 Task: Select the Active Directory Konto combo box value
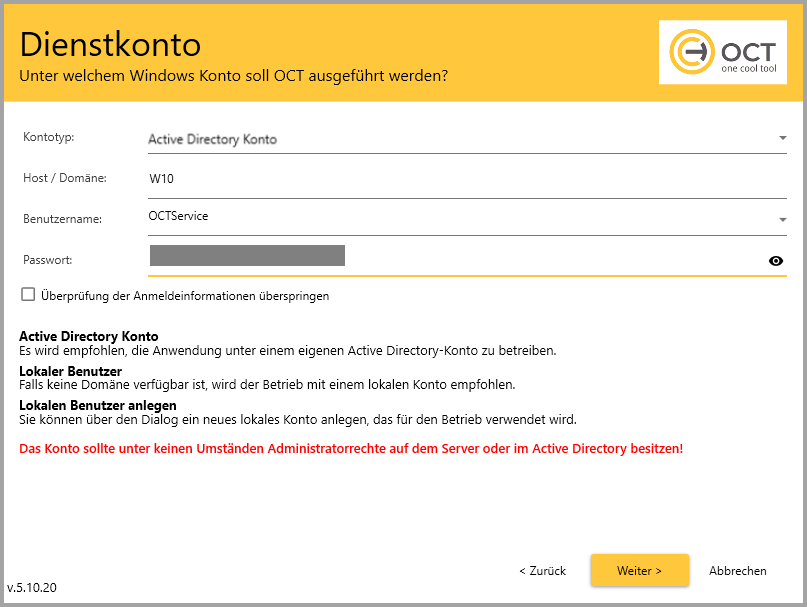point(212,139)
